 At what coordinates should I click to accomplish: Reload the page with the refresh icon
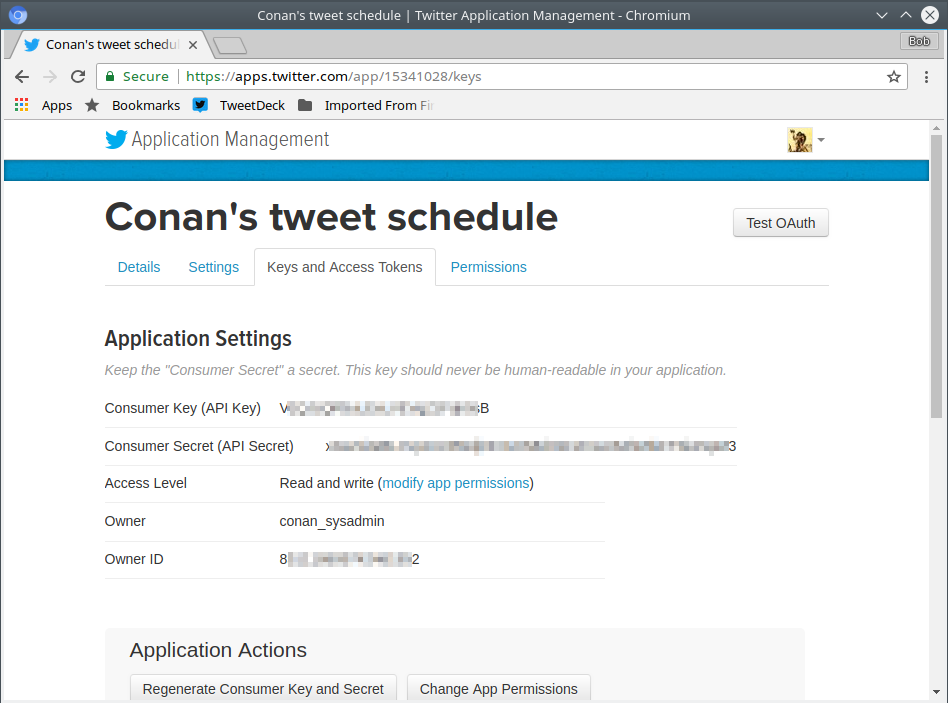(x=78, y=77)
